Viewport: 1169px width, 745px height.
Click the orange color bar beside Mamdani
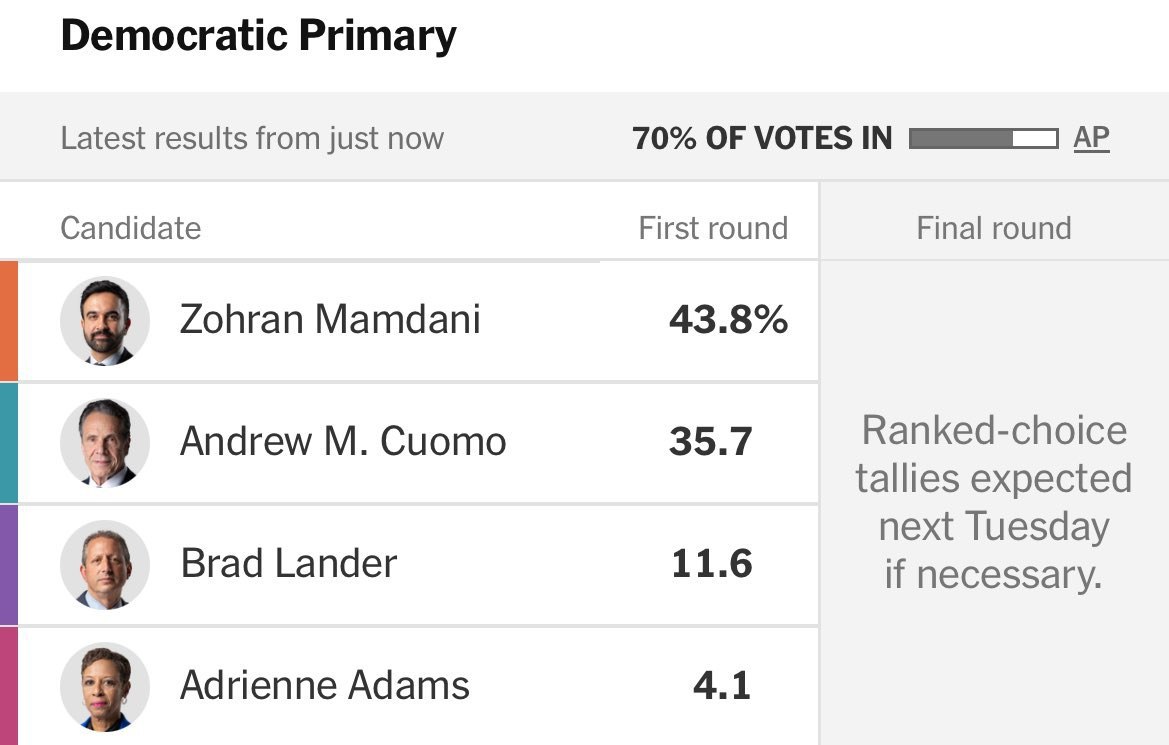[x=8, y=321]
